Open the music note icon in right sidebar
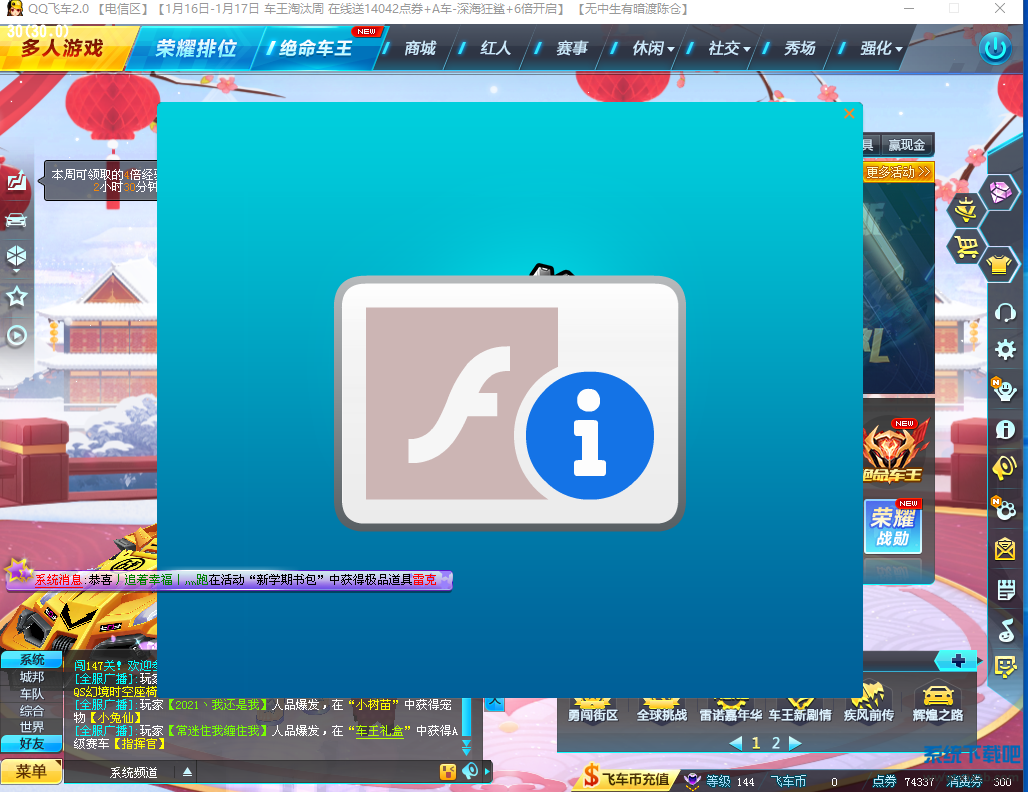1028x792 pixels. [x=1005, y=630]
